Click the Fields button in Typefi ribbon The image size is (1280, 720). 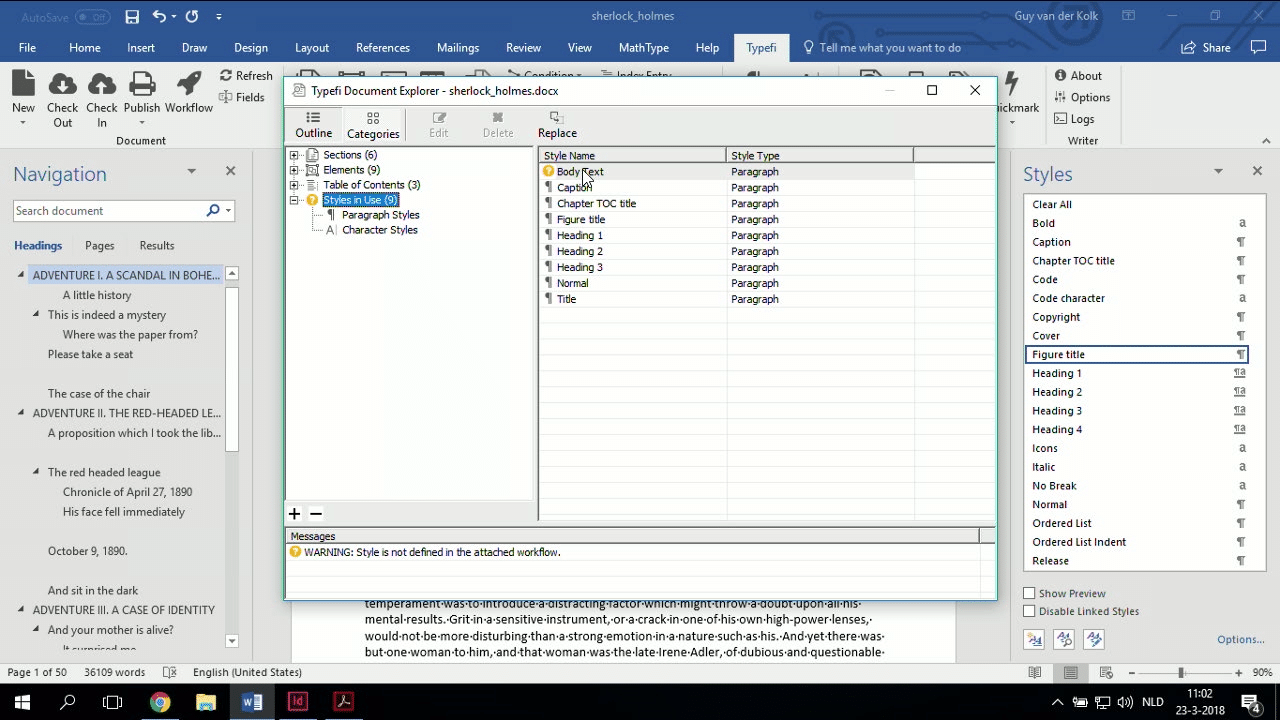[242, 97]
